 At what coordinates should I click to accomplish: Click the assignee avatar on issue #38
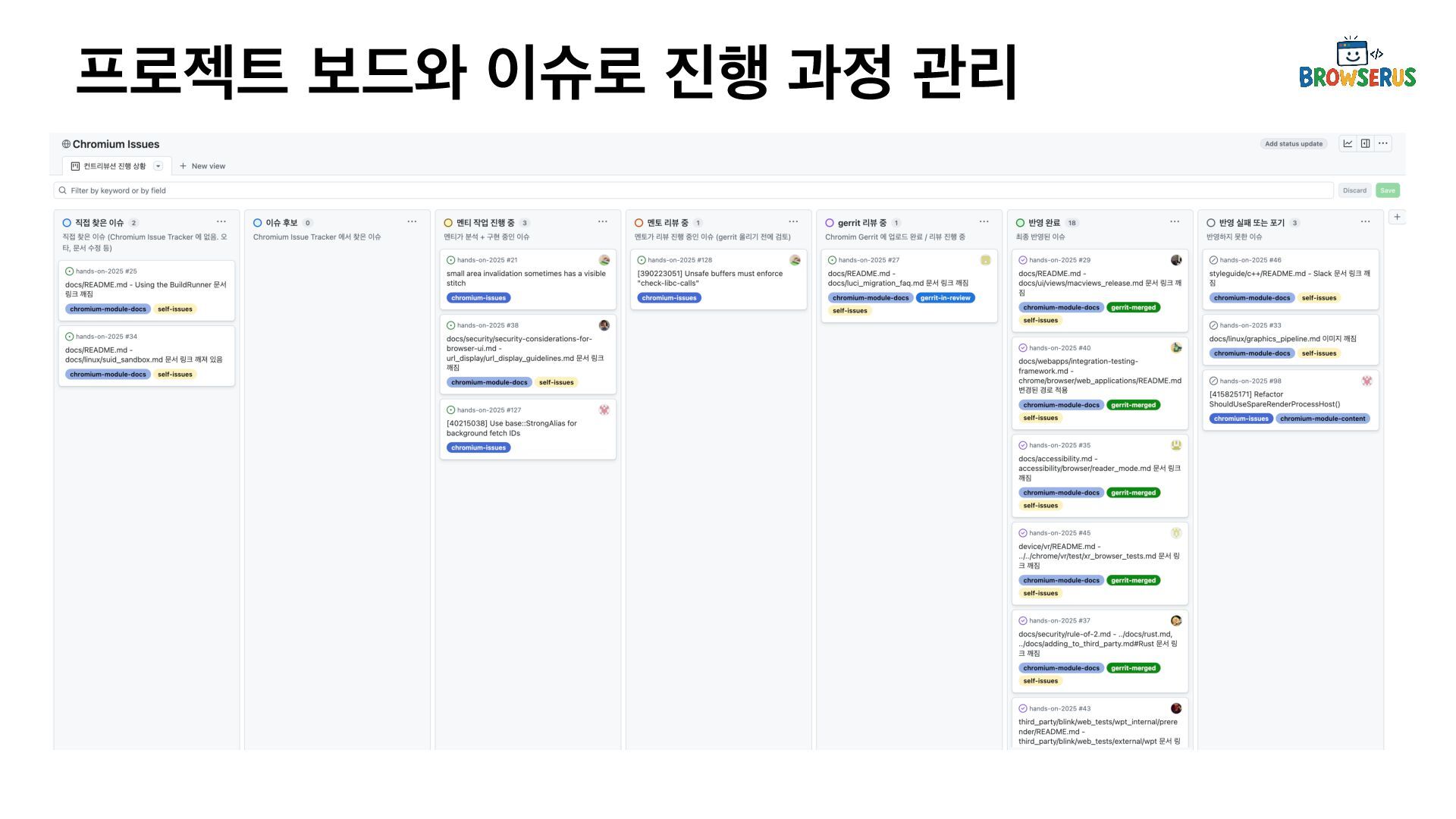tap(604, 325)
